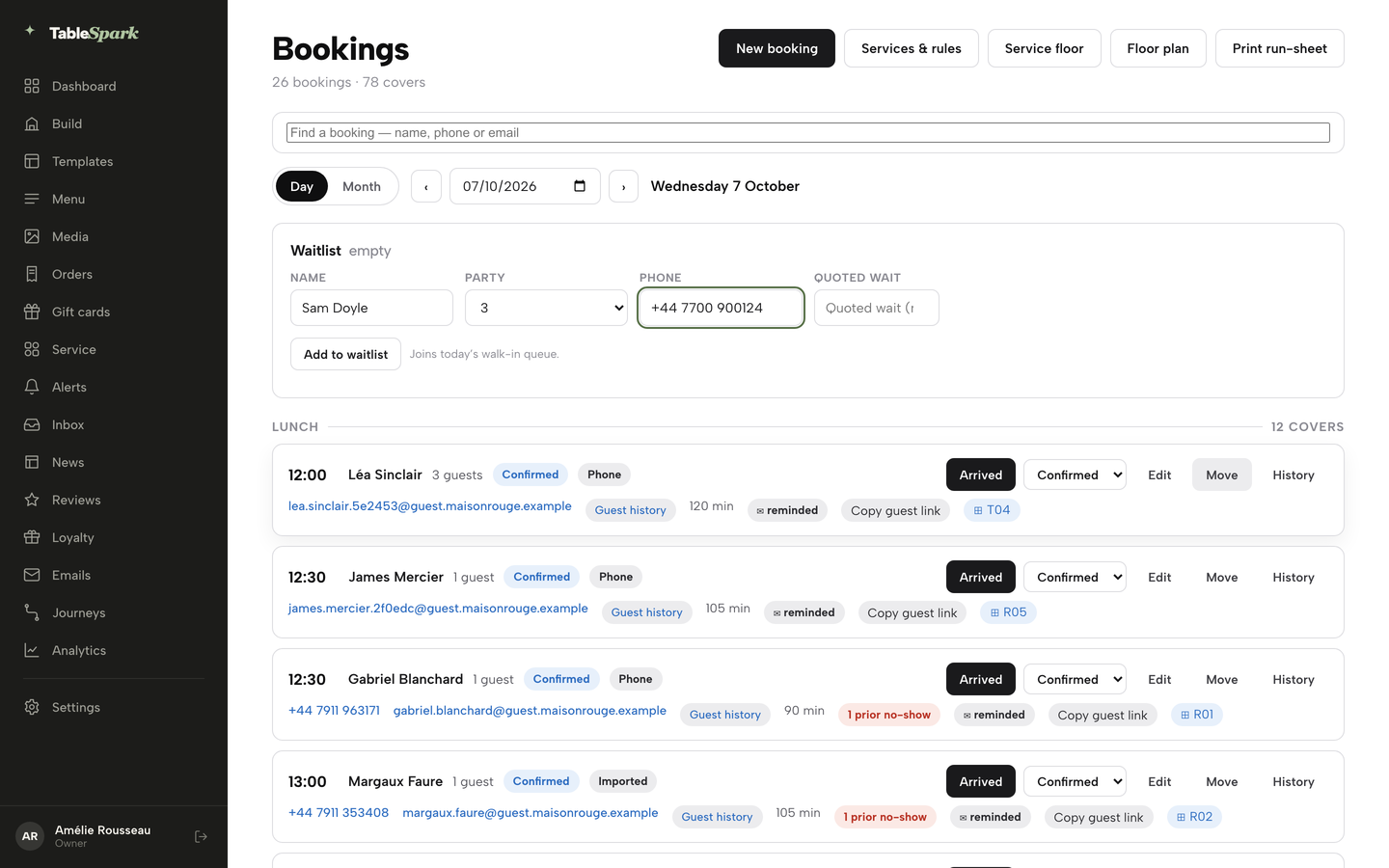Open the Orders receipt icon
Viewport: 1389px width, 868px height.
coord(32,274)
